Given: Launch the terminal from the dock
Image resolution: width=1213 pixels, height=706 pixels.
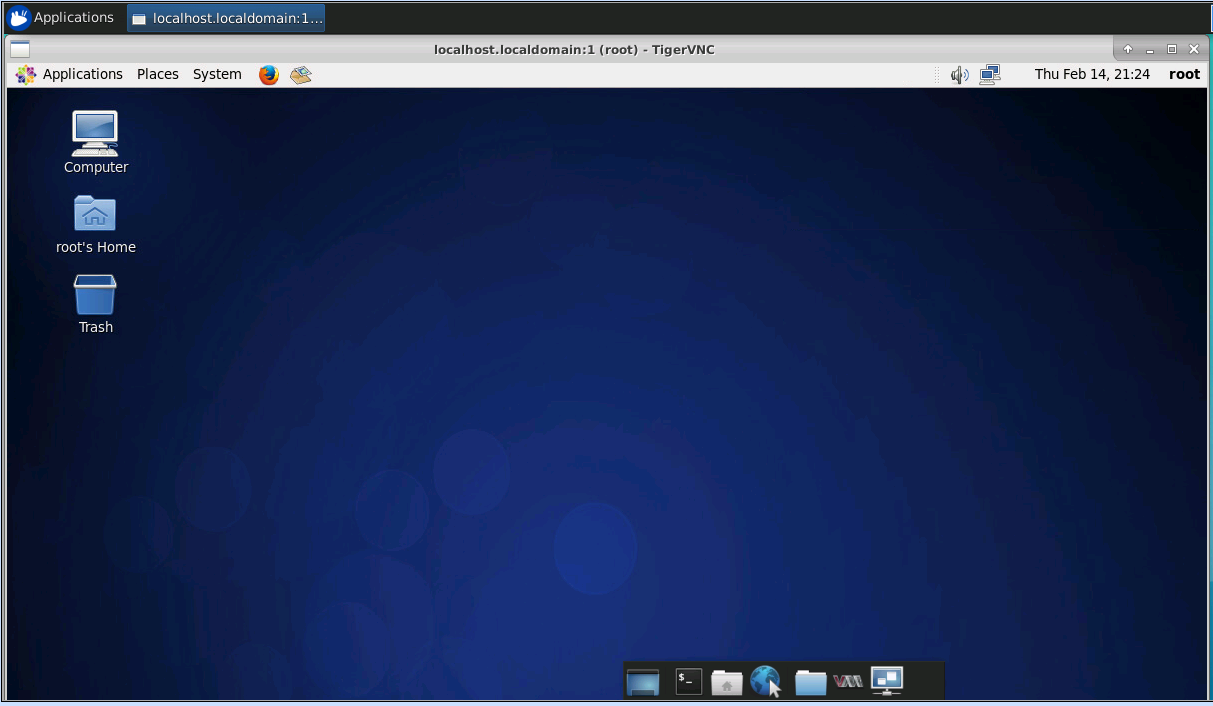Looking at the screenshot, I should click(688, 681).
